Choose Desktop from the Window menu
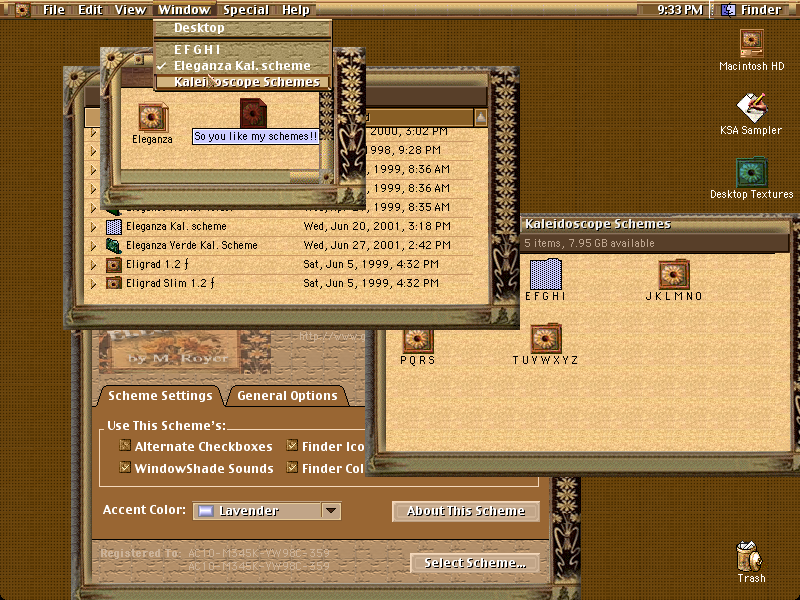 (243, 28)
